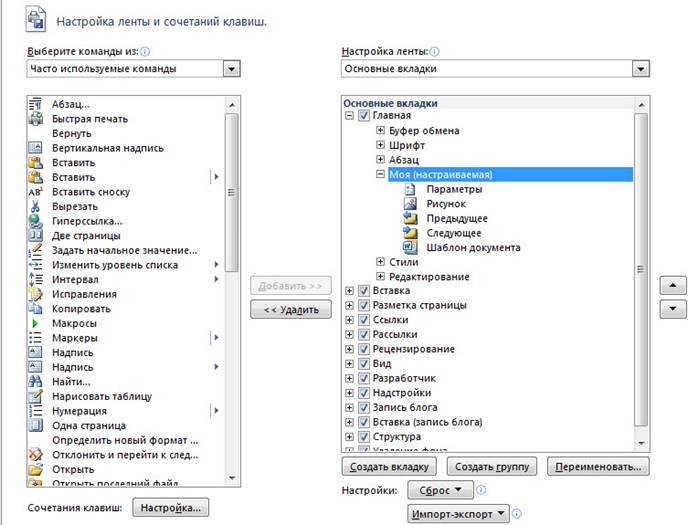Select the Две страницы icon
698x525 pixels.
click(35, 236)
